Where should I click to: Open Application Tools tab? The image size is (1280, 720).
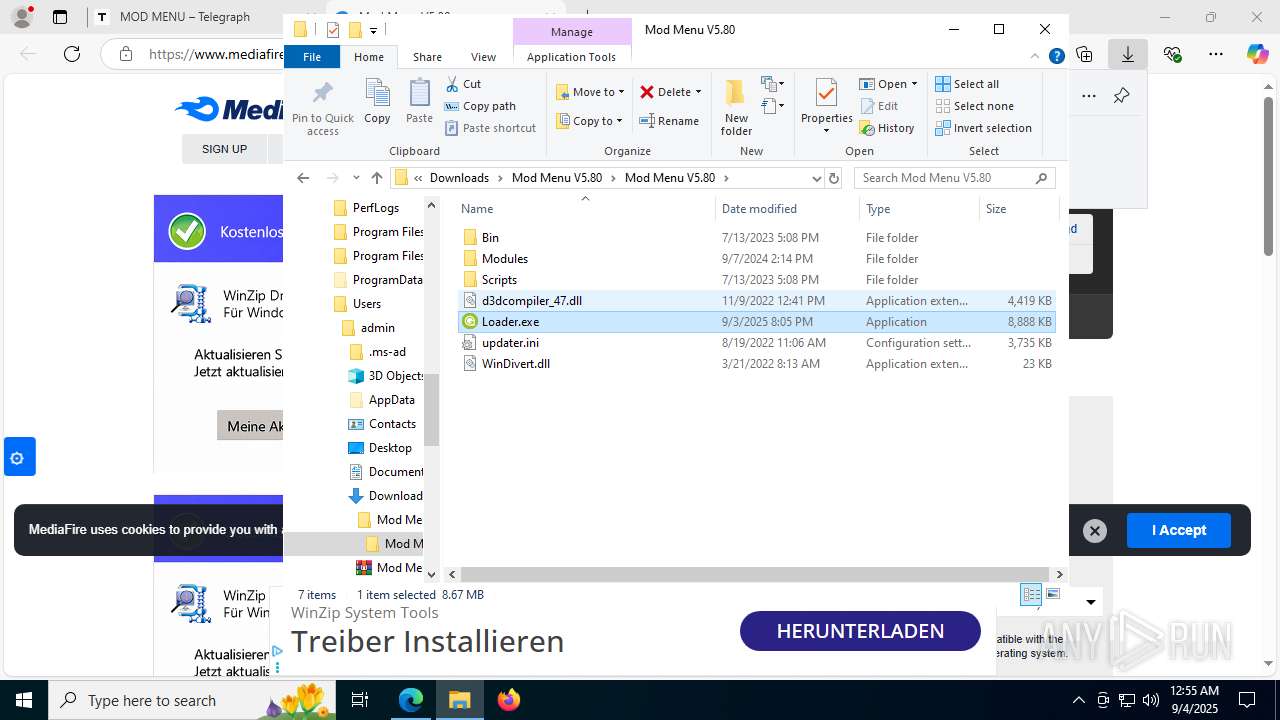tap(571, 57)
